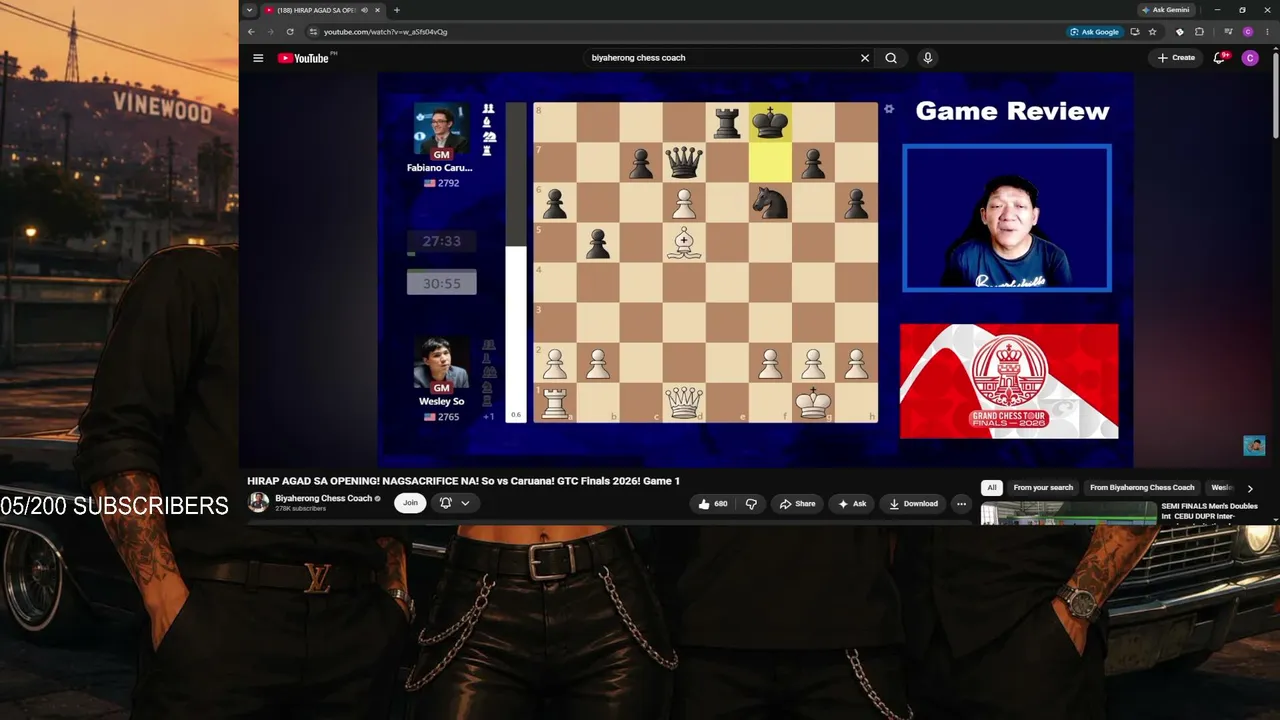
Task: Click the black knight on f6
Action: (x=770, y=202)
